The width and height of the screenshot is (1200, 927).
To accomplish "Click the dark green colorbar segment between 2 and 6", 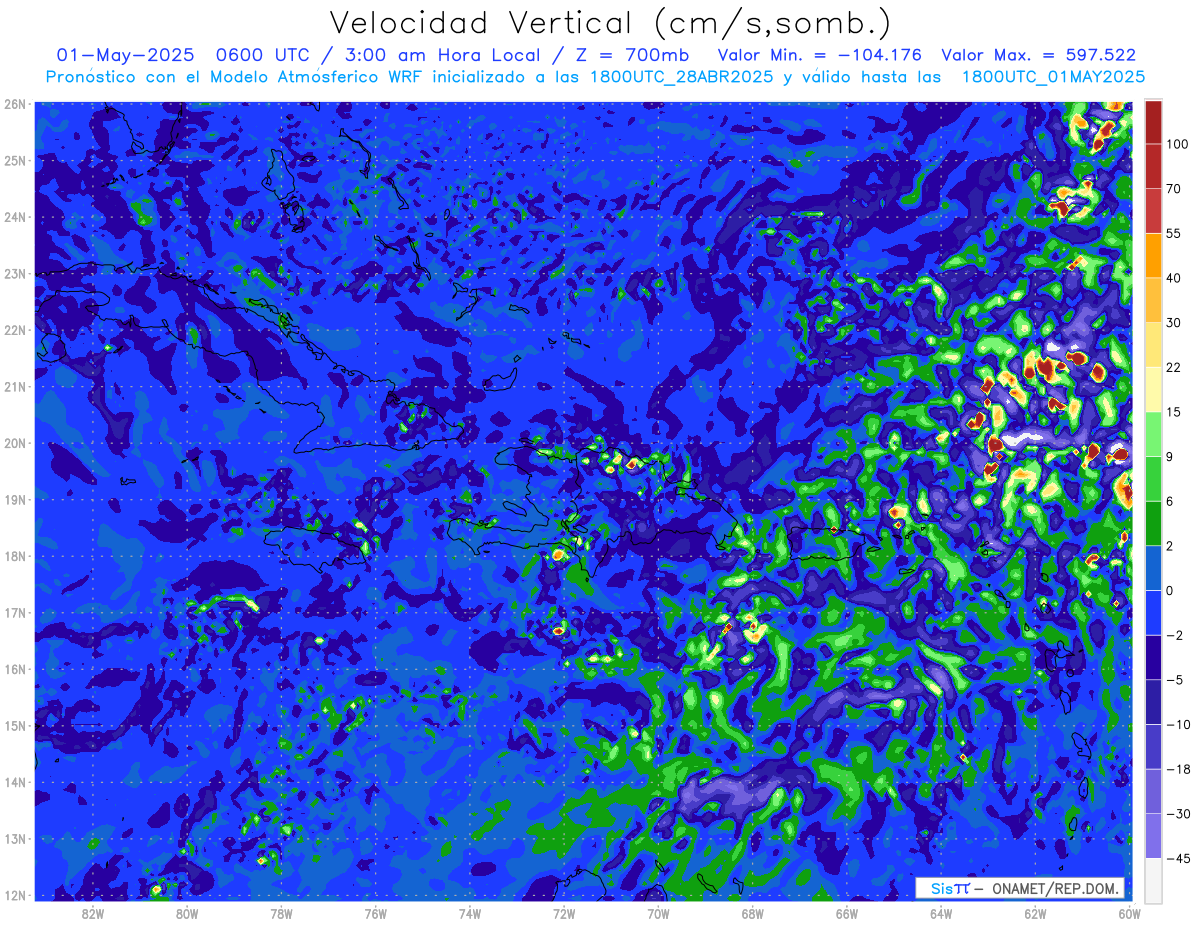I will (1153, 523).
